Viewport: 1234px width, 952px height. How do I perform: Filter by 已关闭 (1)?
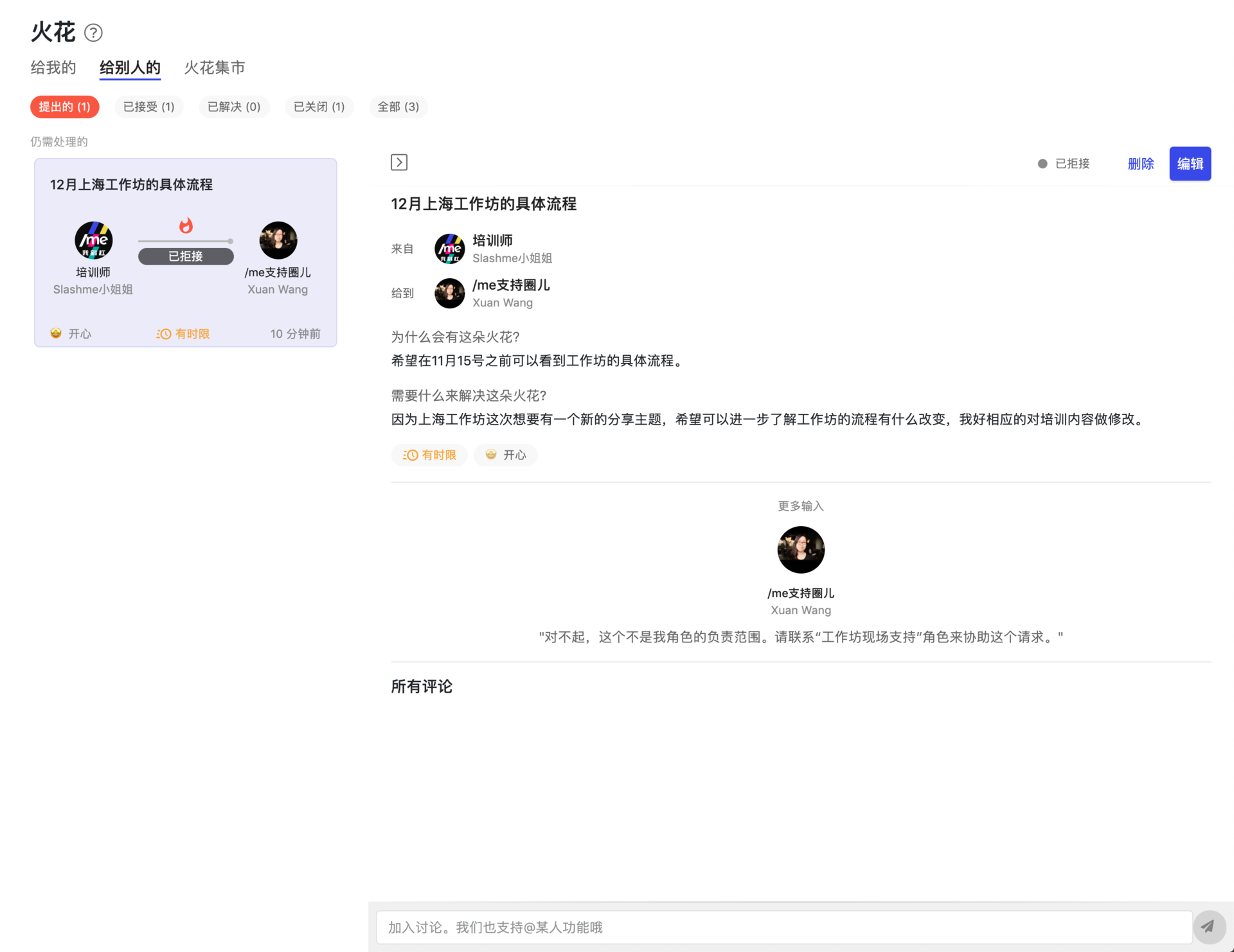click(x=319, y=107)
